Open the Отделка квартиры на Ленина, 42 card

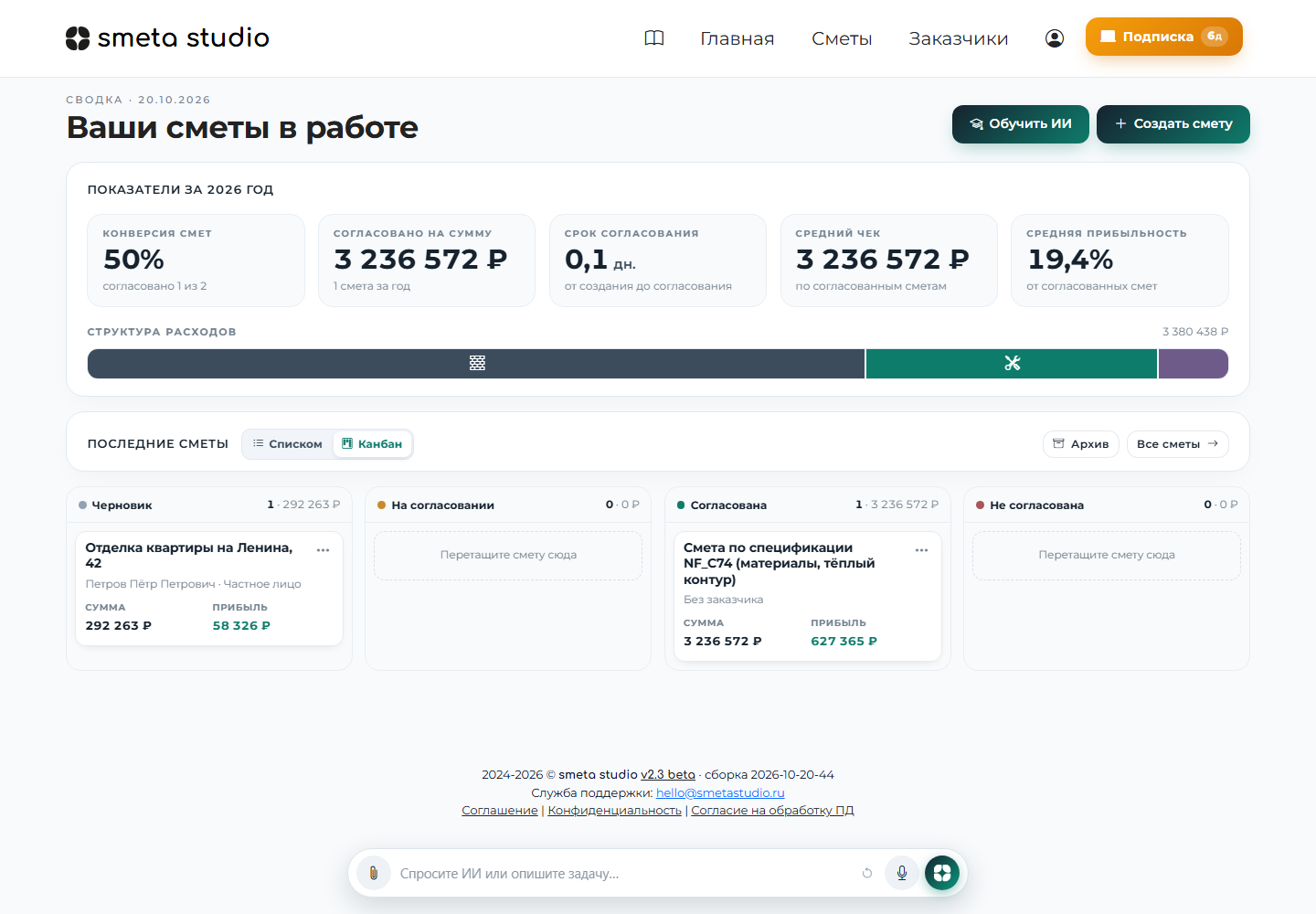tap(209, 589)
